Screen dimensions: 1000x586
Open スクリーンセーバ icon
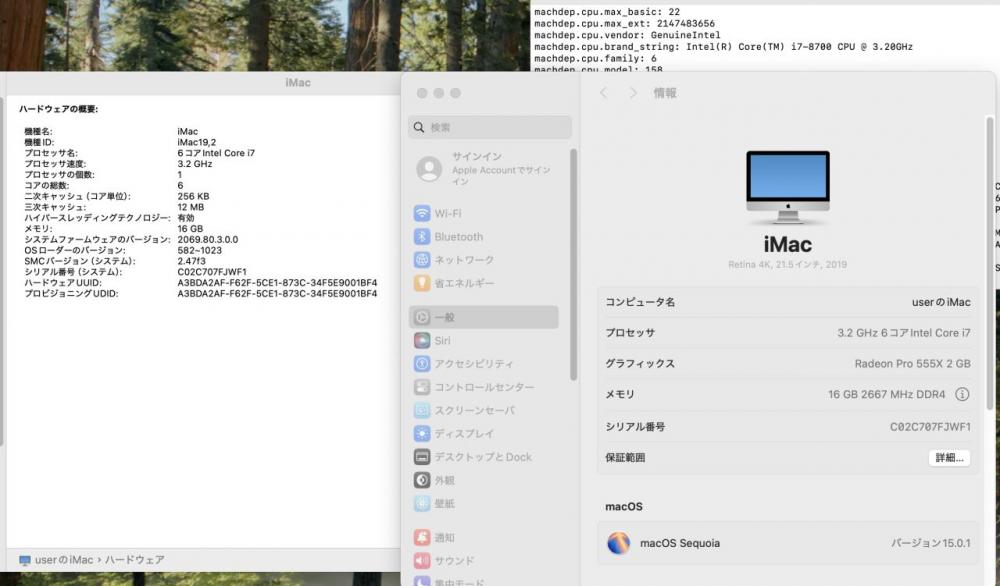click(x=422, y=410)
